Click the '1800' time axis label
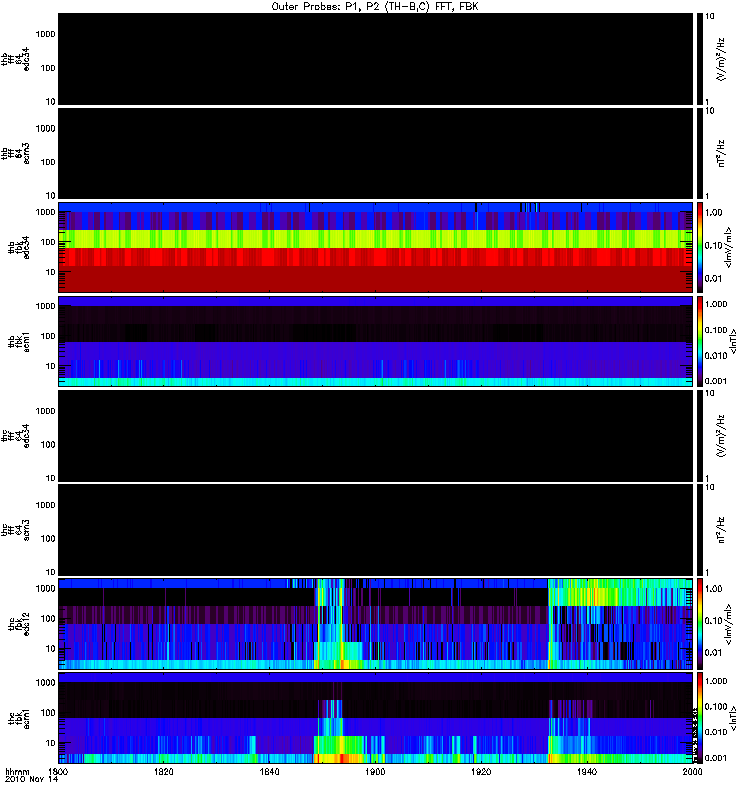 58,771
